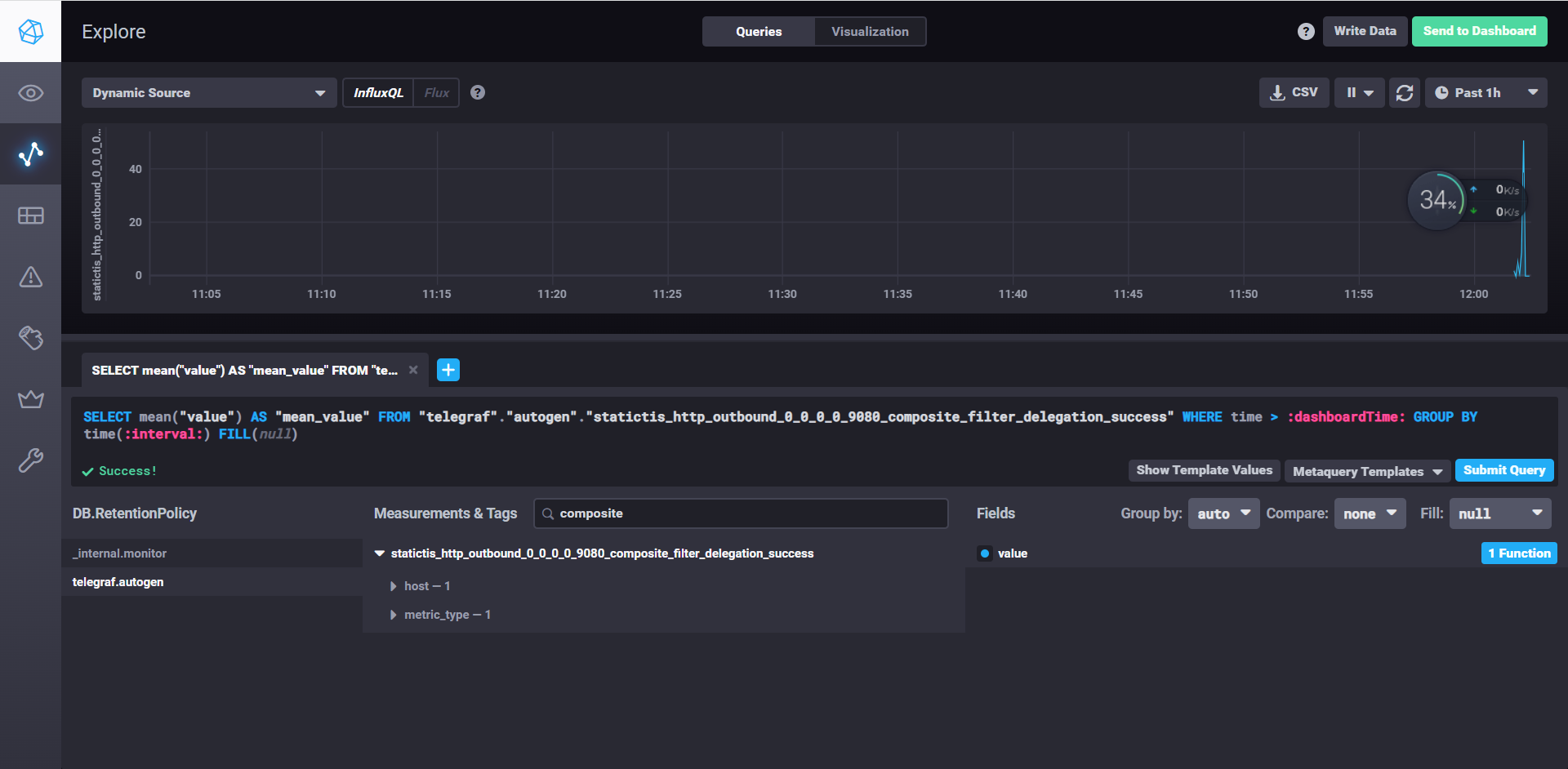Image resolution: width=1568 pixels, height=769 pixels.
Task: Open the Status page eye icon in sidebar
Action: tap(30, 93)
